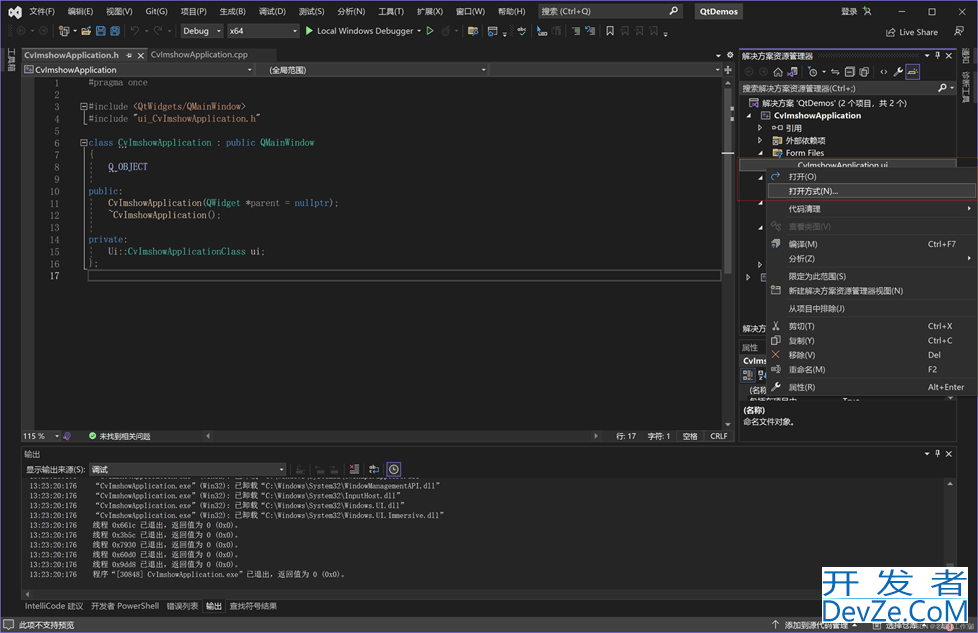Toggle Word Wrap in Output panel
The height and width of the screenshot is (633, 978).
[374, 469]
